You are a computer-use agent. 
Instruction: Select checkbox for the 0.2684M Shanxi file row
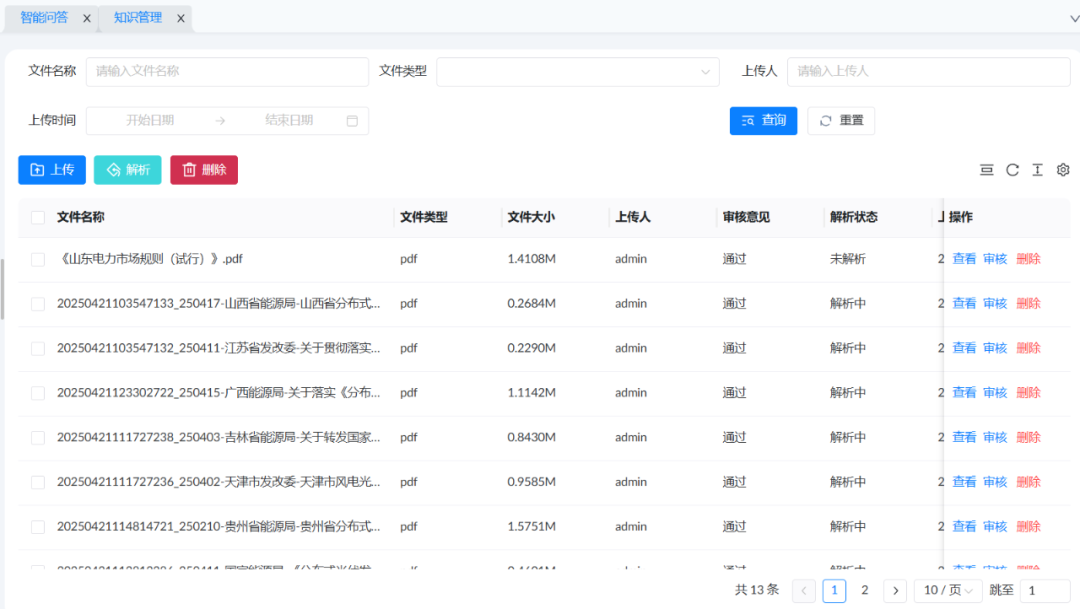tap(38, 304)
